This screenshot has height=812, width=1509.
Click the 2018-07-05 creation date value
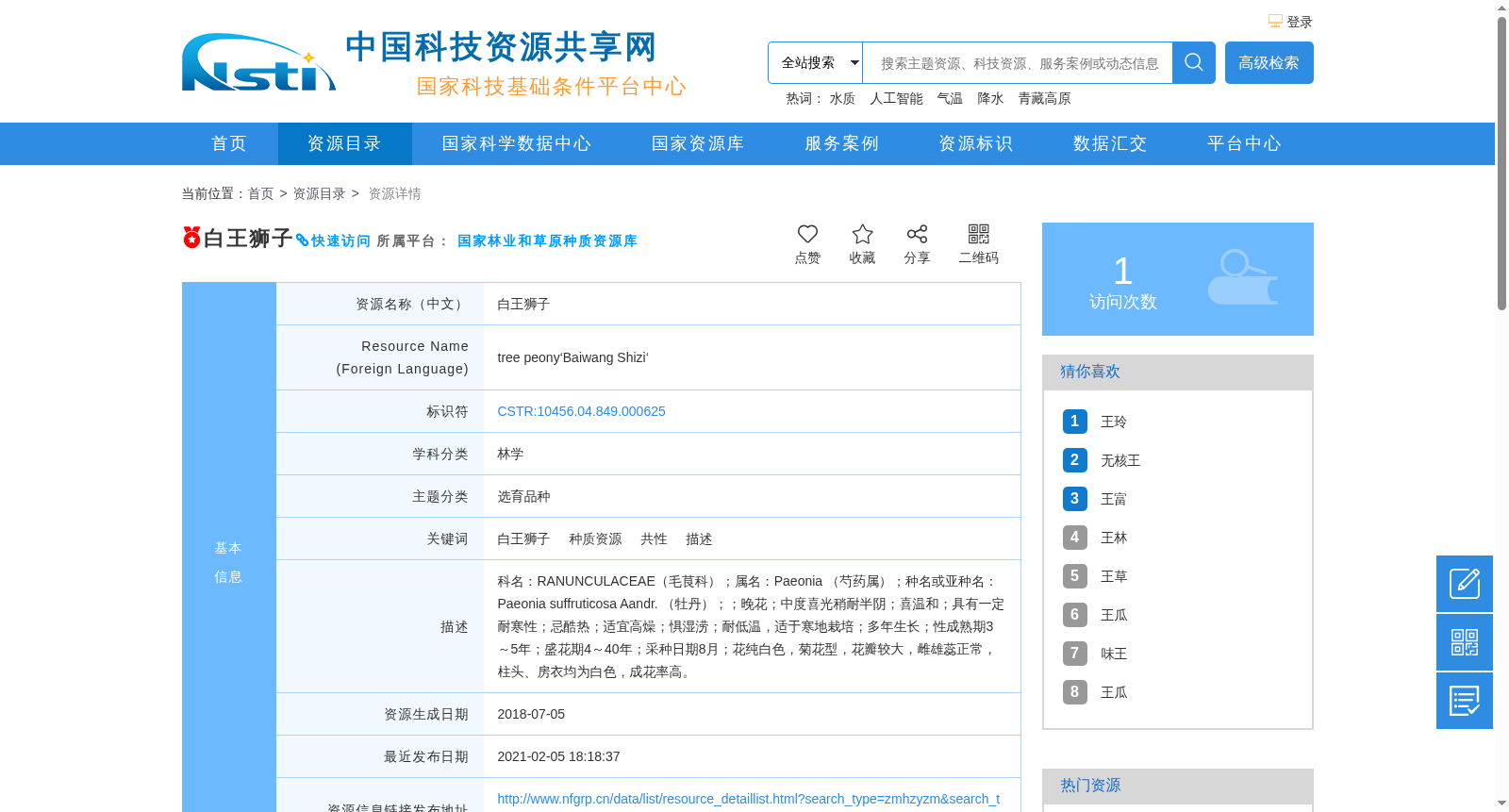point(531,714)
